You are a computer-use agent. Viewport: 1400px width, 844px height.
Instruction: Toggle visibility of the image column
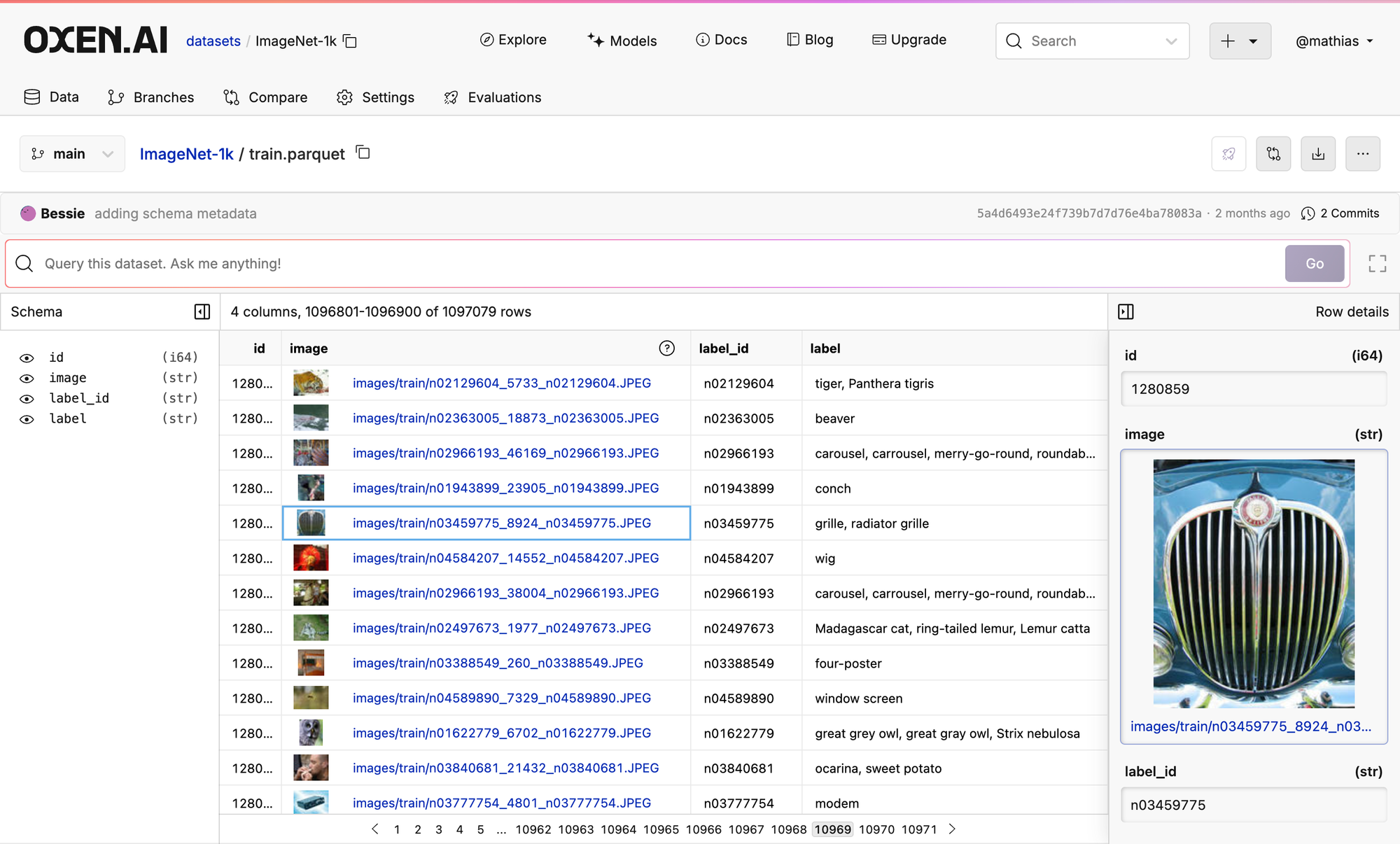pyautogui.click(x=27, y=379)
